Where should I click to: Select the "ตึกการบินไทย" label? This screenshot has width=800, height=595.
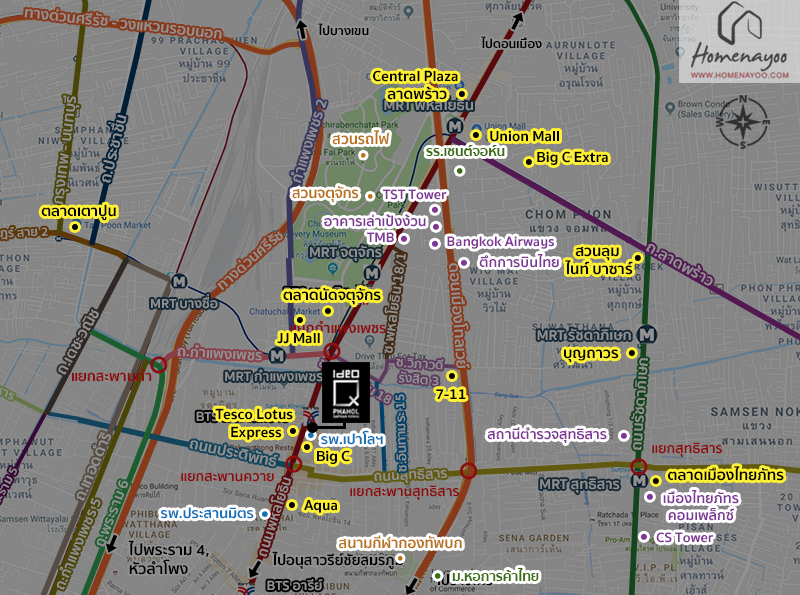[518, 262]
